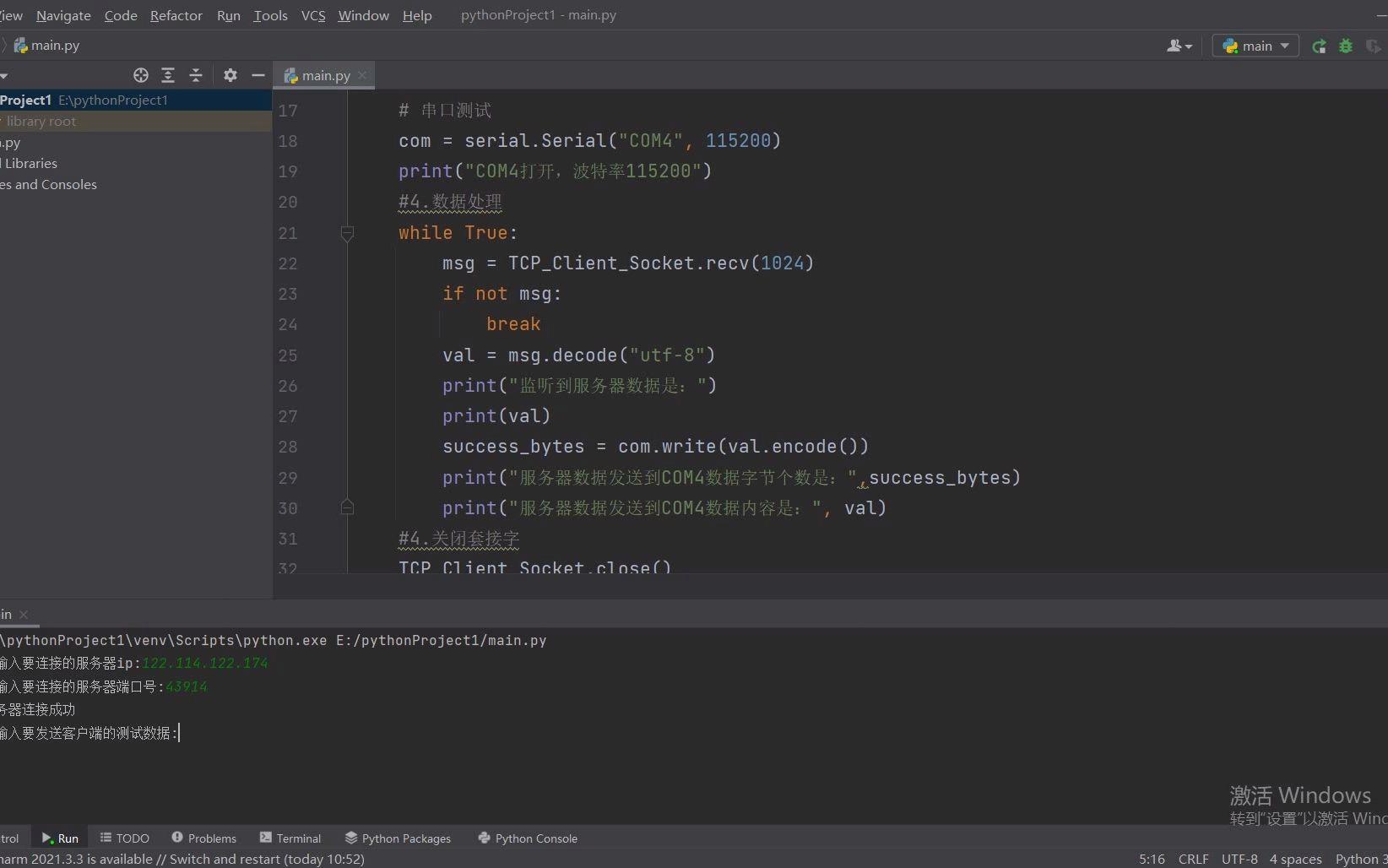The height and width of the screenshot is (868, 1388).
Task: Open the VCS menu
Action: (x=313, y=15)
